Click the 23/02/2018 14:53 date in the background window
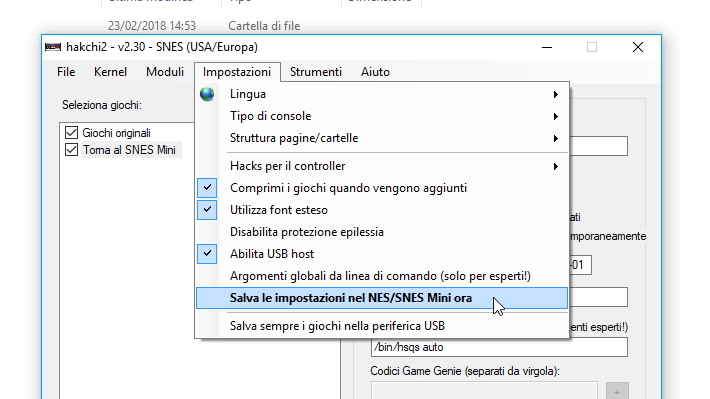The width and height of the screenshot is (710, 399). (x=152, y=26)
